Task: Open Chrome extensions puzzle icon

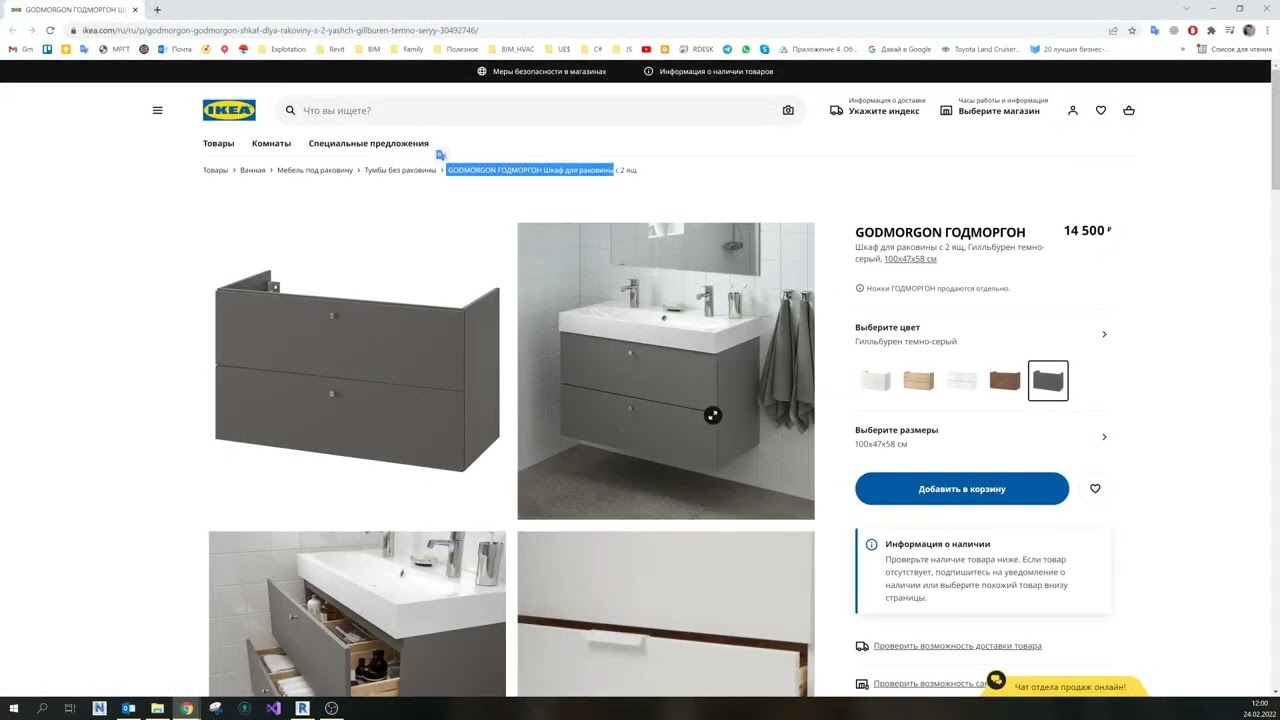Action: pyautogui.click(x=1211, y=30)
